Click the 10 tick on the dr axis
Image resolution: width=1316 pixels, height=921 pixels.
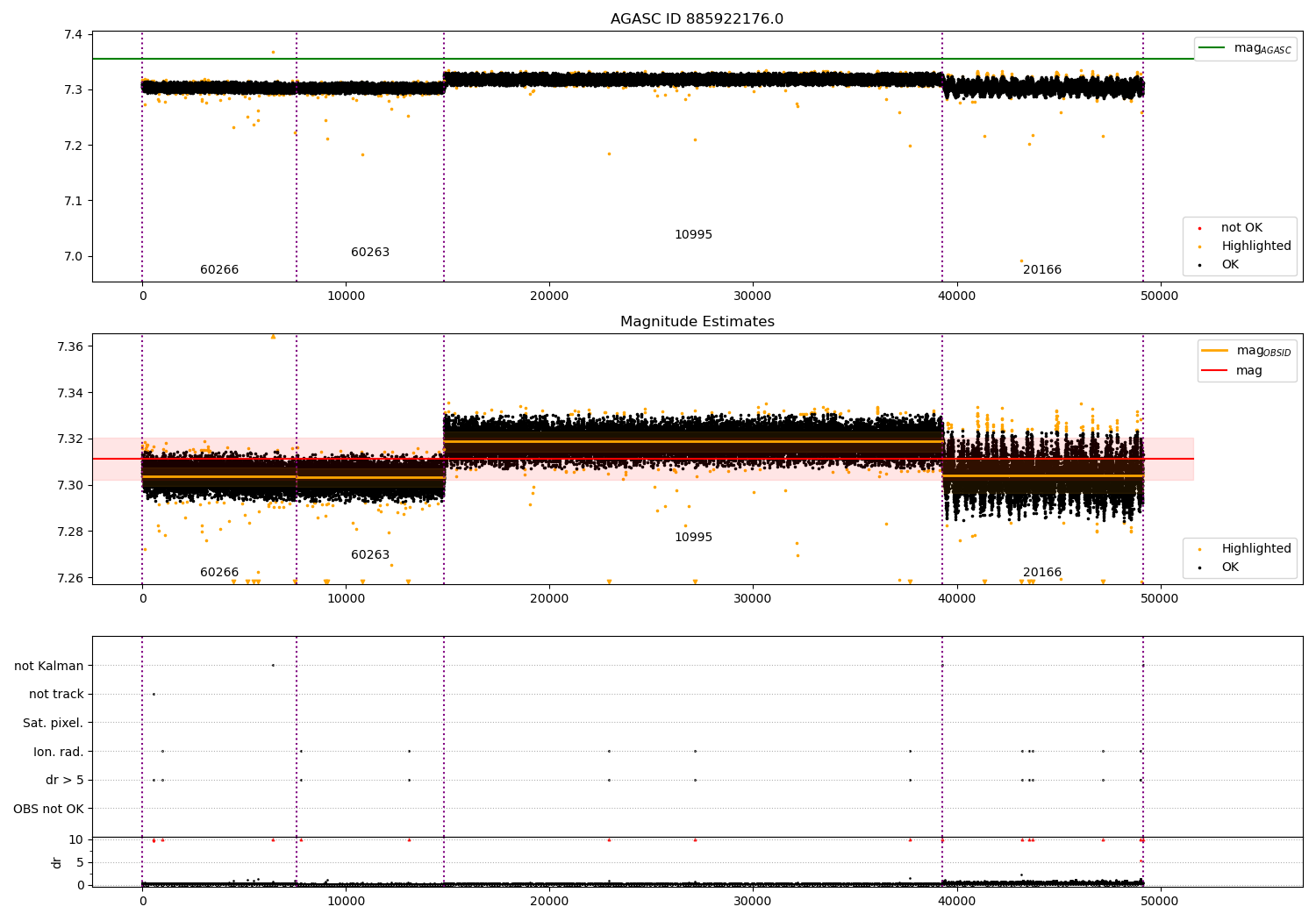tap(76, 839)
